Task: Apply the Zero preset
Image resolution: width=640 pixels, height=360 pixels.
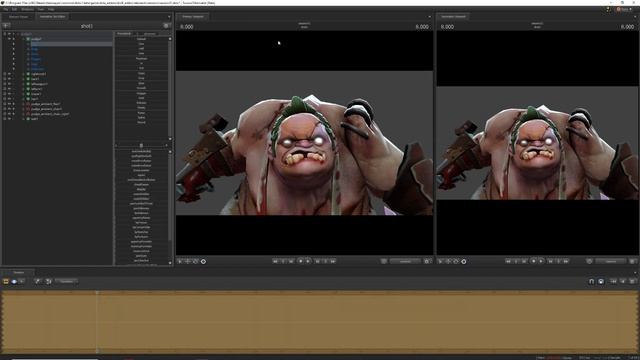Action: point(141,44)
